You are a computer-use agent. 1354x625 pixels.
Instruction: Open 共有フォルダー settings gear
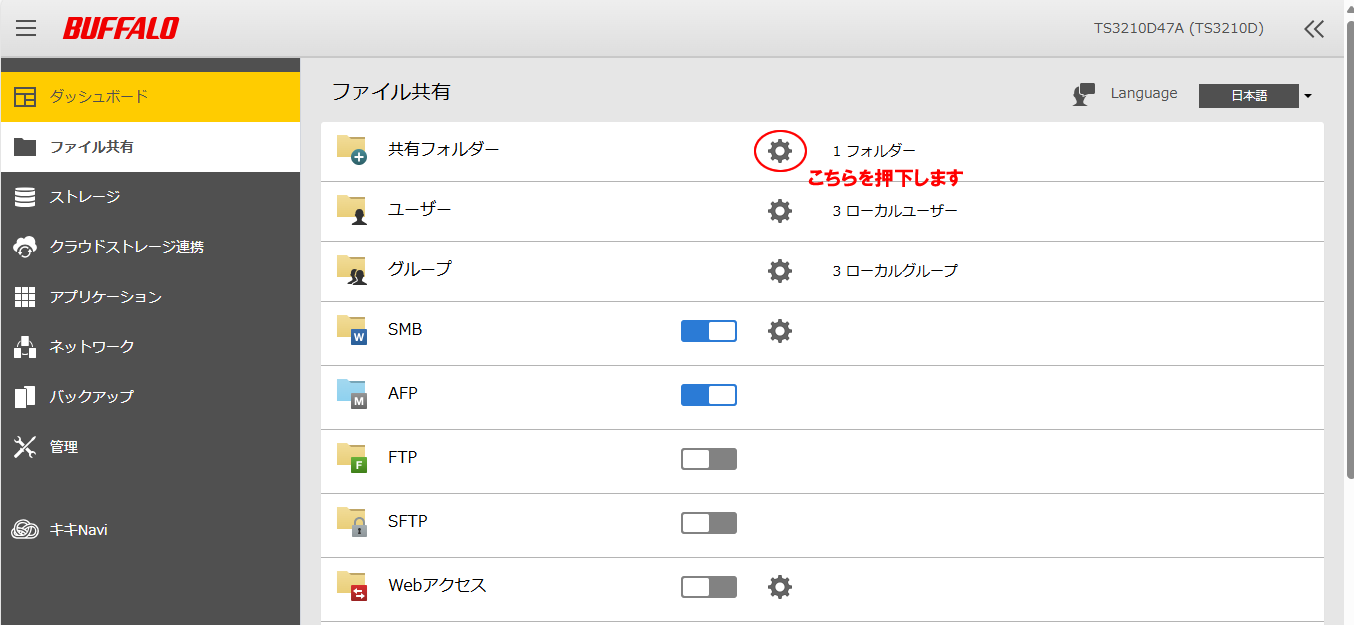click(x=780, y=151)
